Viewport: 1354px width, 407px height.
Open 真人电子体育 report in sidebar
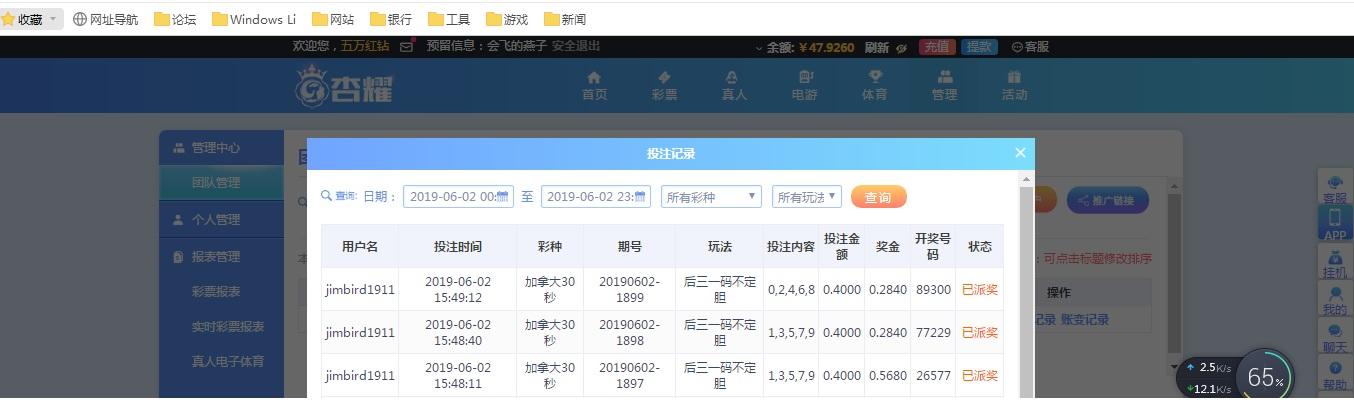tap(228, 362)
